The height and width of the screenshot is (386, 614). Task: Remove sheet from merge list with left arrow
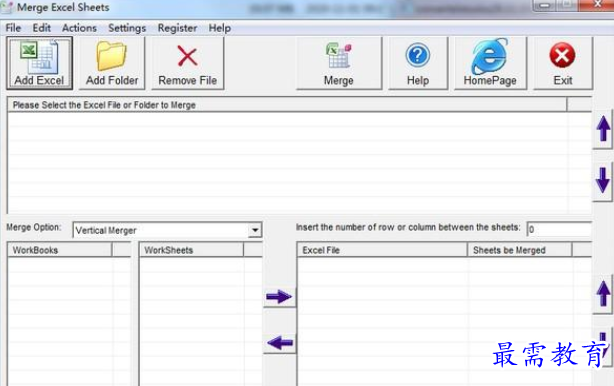click(x=279, y=343)
